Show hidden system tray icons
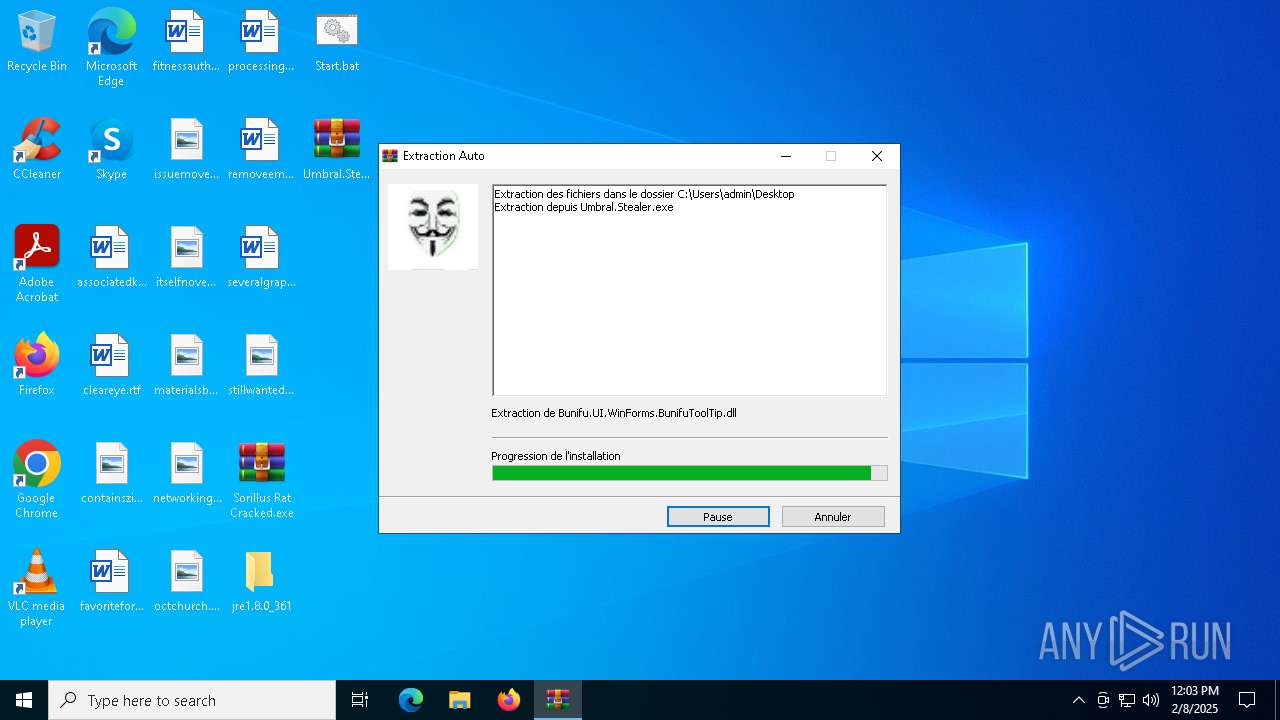1280x720 pixels. point(1078,700)
